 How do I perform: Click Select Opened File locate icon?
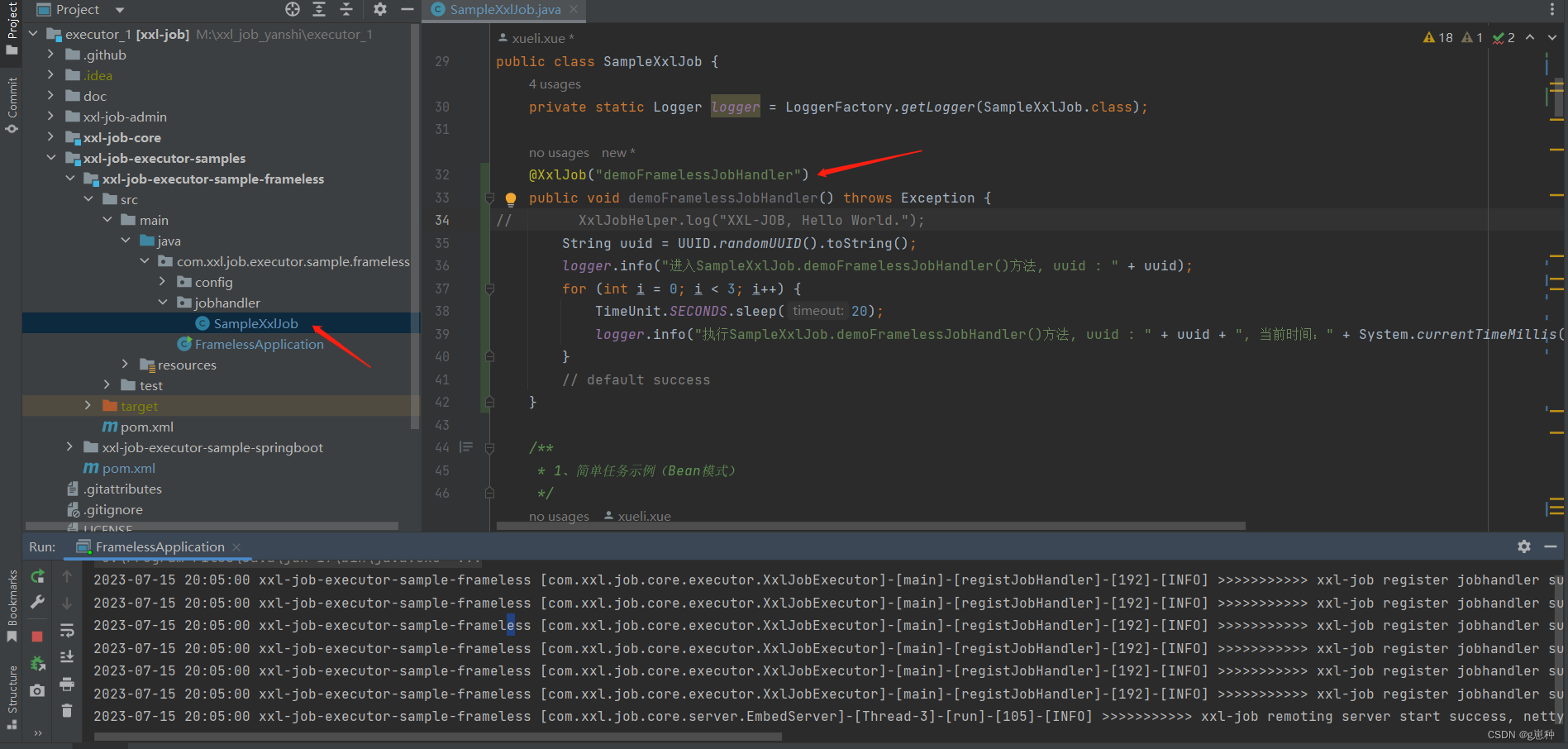pos(293,9)
